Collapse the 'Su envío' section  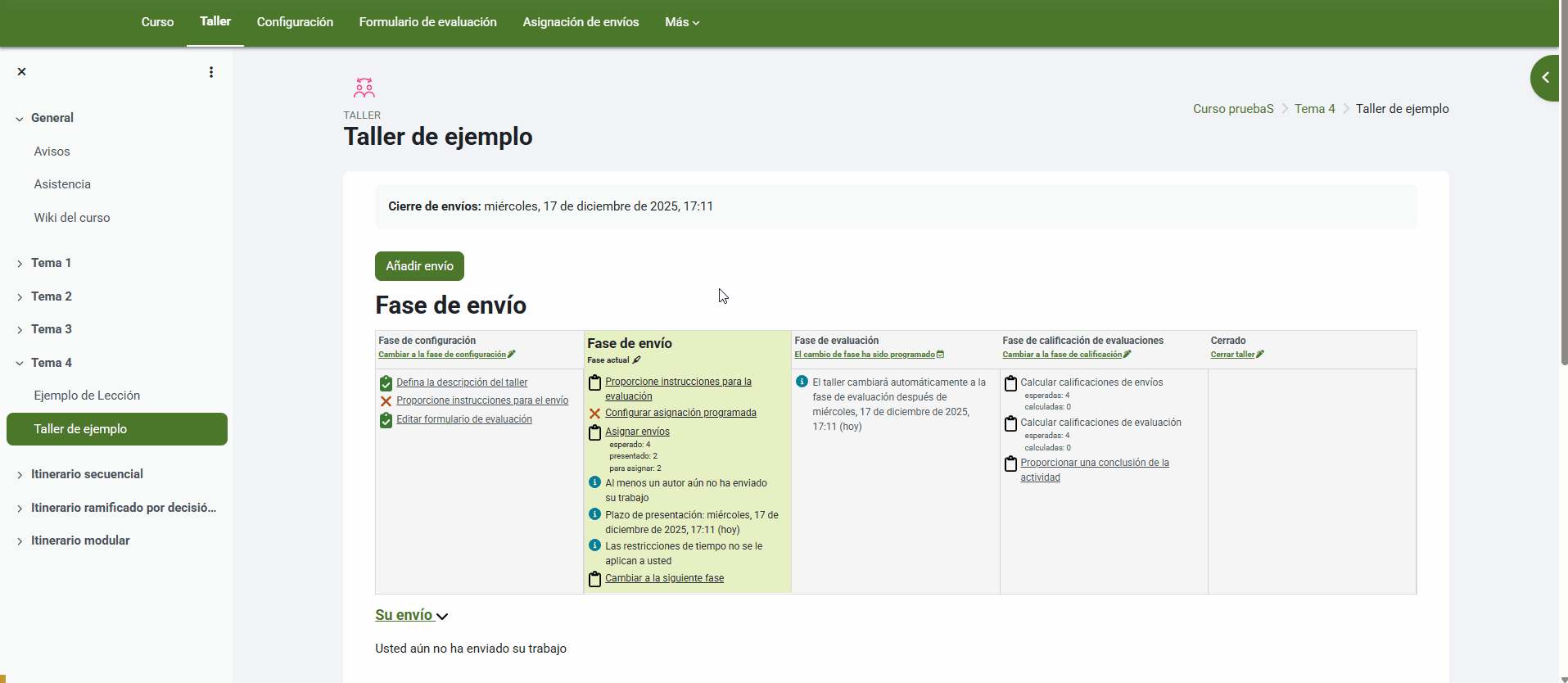[411, 615]
